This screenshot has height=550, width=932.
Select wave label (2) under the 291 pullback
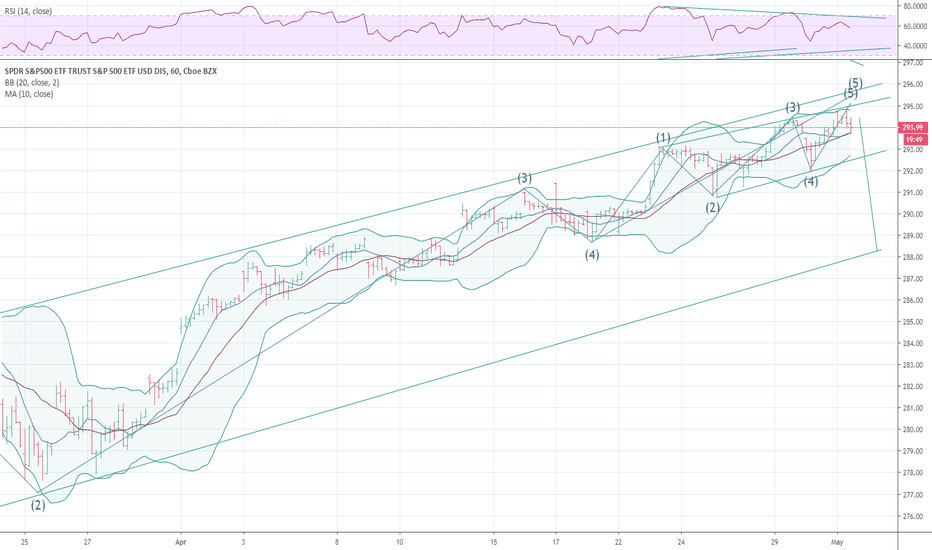[713, 208]
